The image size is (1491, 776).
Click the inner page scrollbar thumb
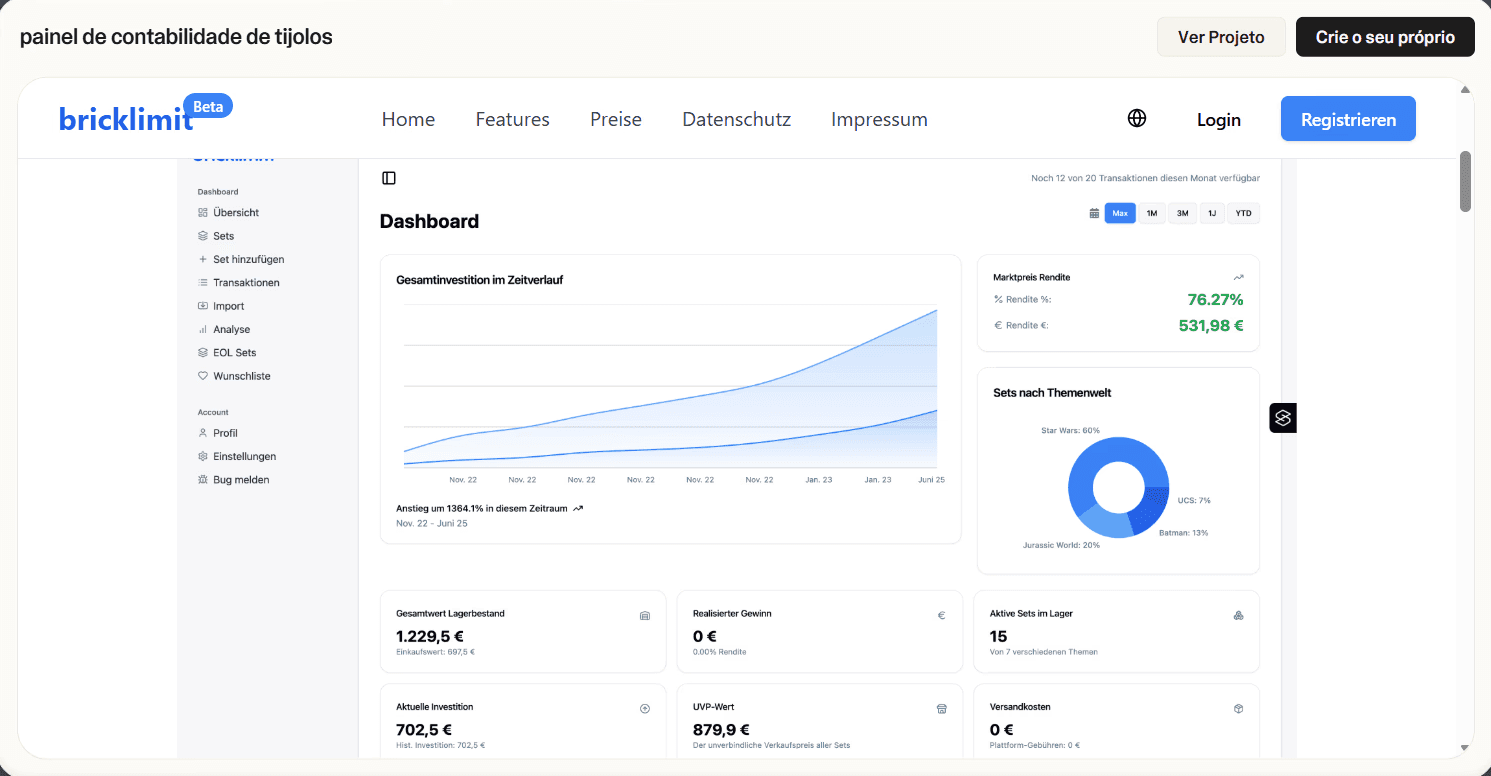coord(1466,182)
